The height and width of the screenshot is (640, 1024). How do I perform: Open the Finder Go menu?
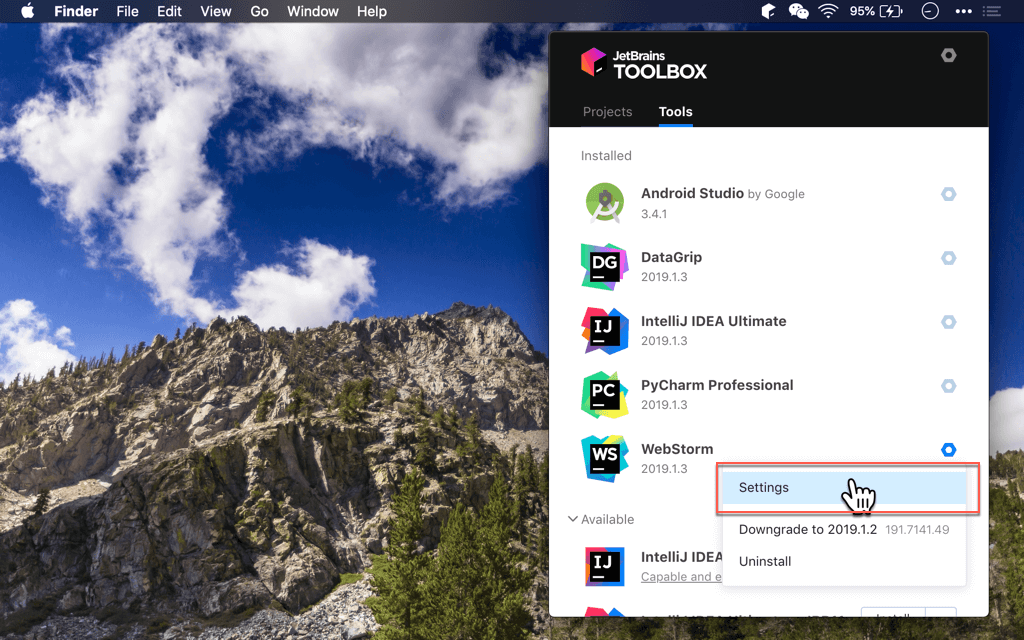259,12
